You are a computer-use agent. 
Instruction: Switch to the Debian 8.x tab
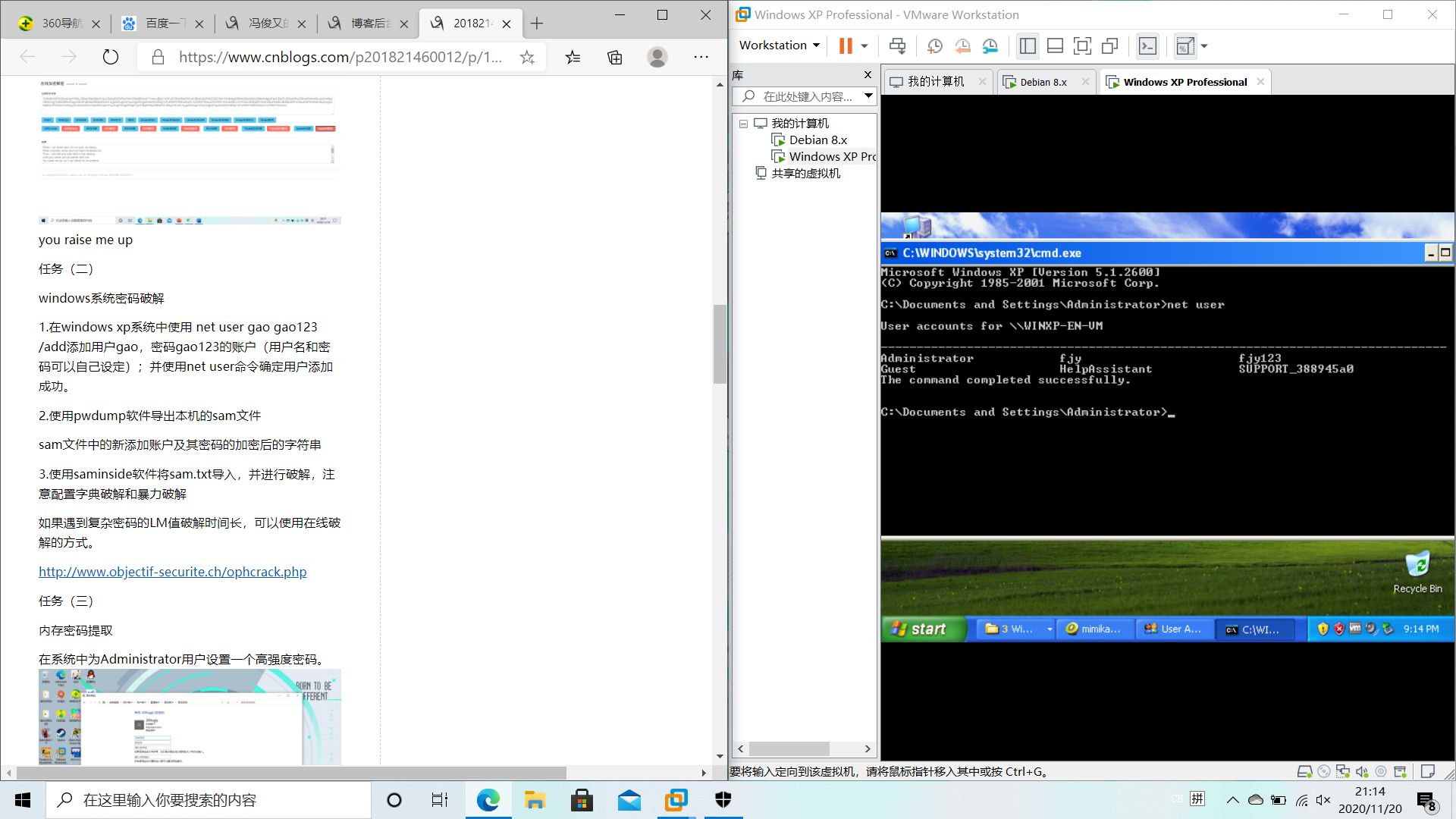tap(1043, 82)
